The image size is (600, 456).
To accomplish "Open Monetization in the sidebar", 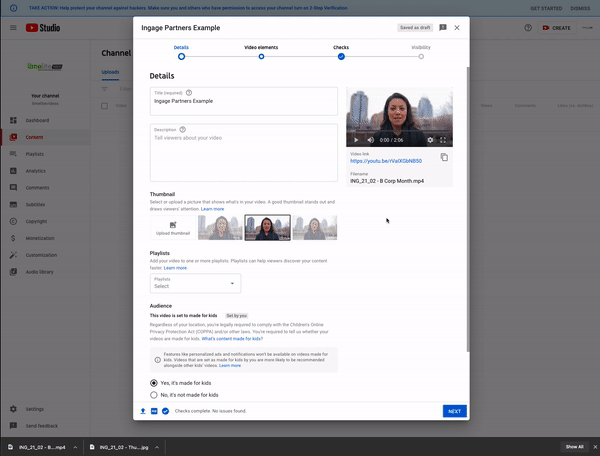I will (45, 238).
